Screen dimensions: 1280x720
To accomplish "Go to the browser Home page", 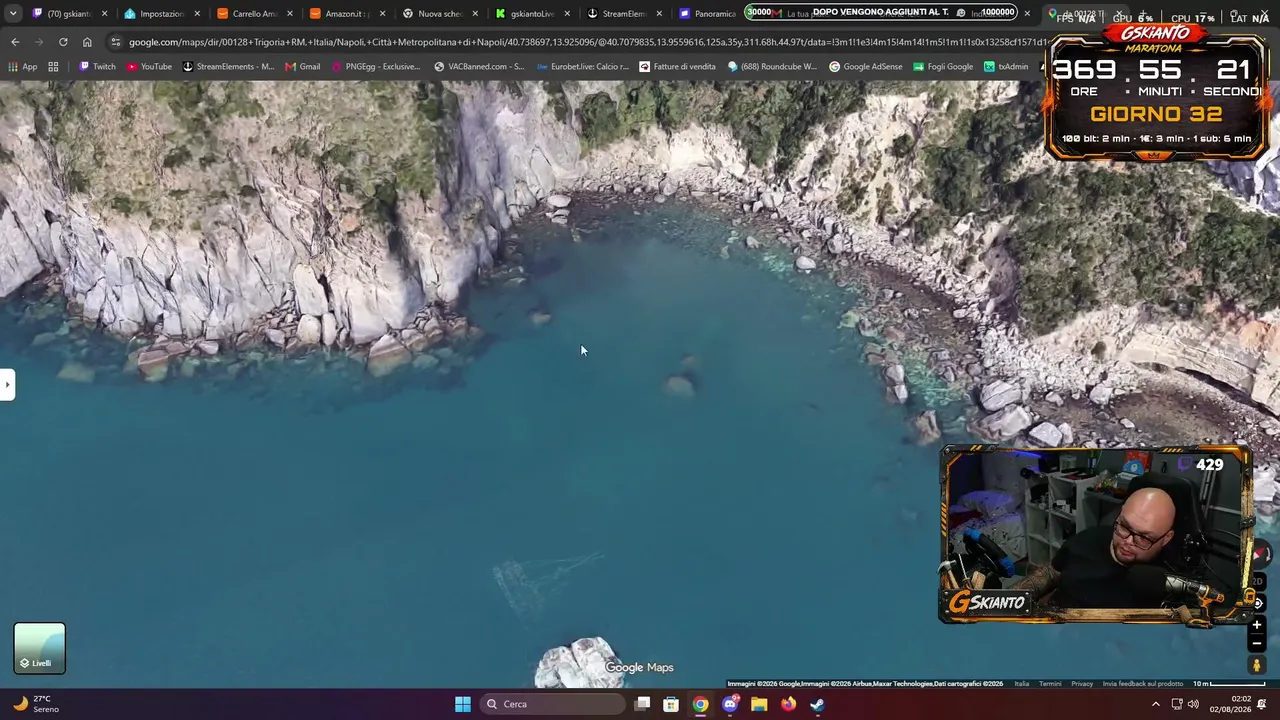I will [x=87, y=42].
